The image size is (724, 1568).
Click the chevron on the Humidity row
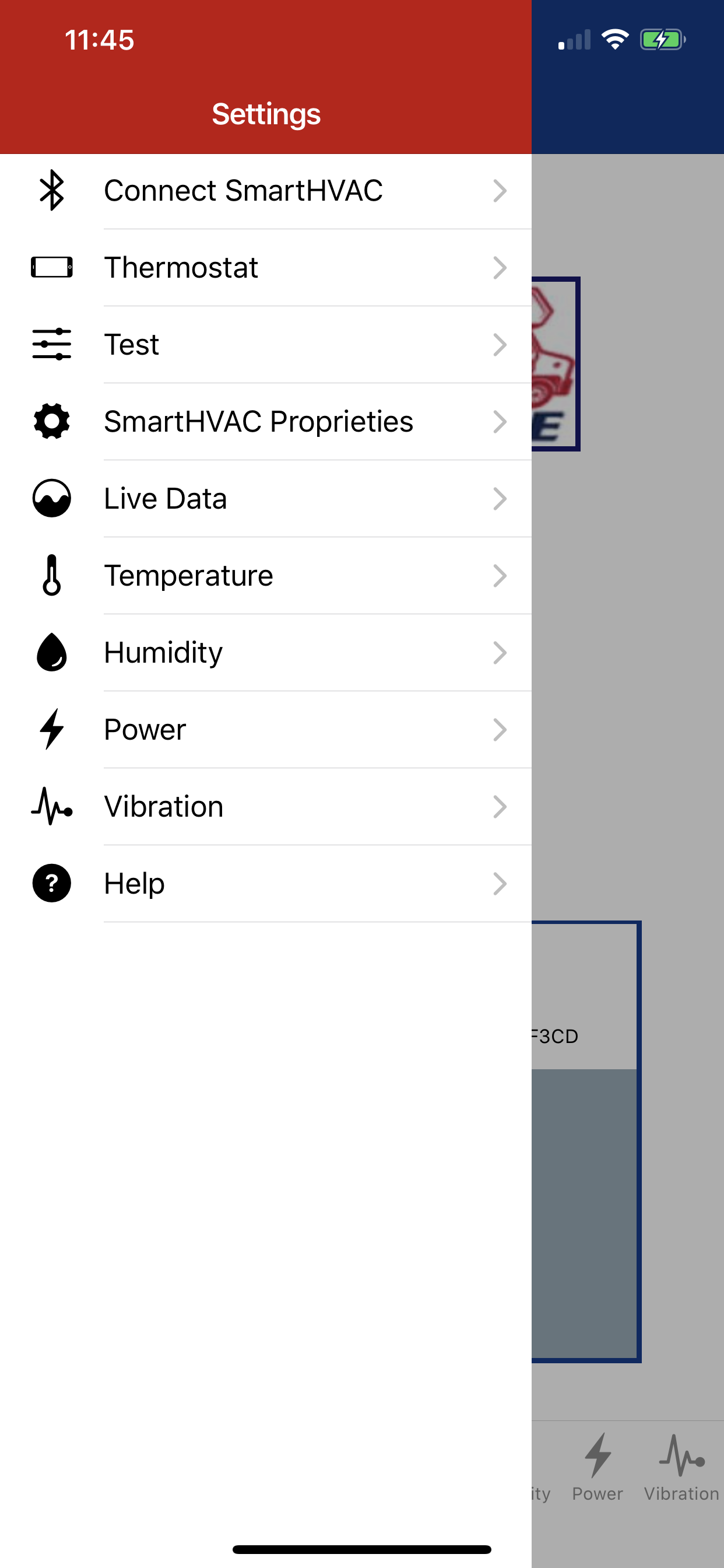point(500,653)
